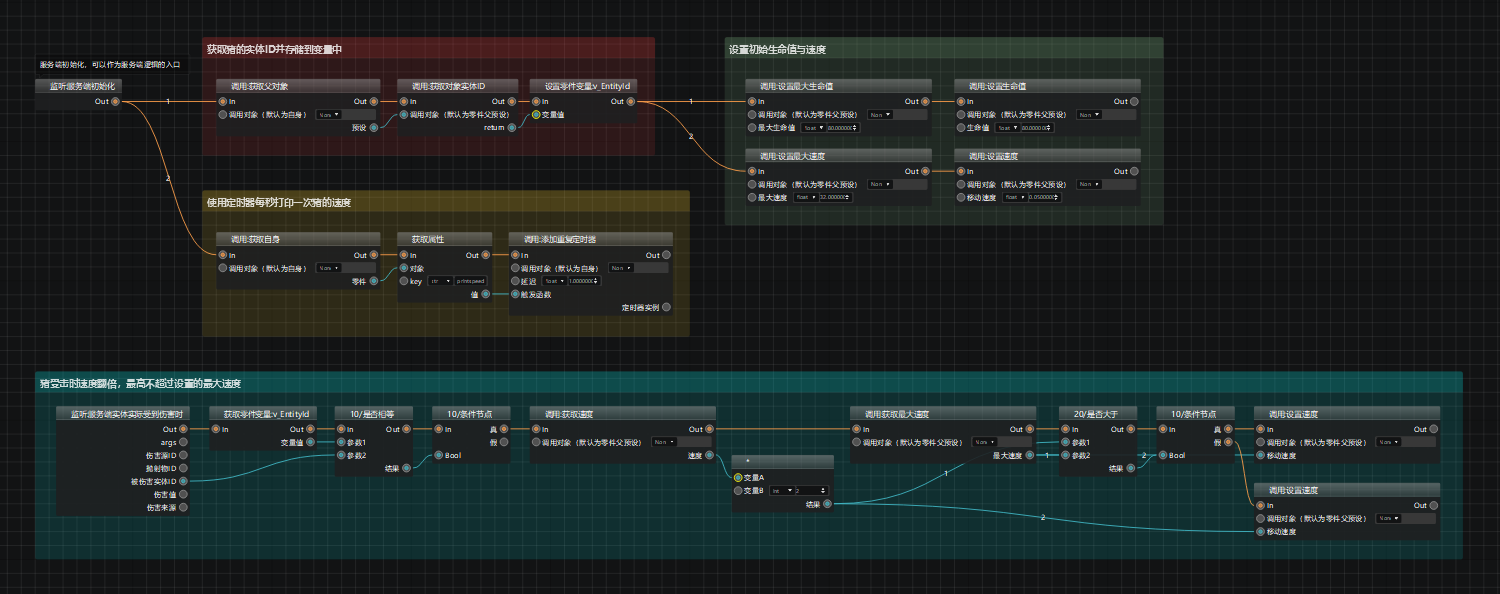
Task: Click the 结果 pin of the * multiply node
Action: pyautogui.click(x=827, y=503)
